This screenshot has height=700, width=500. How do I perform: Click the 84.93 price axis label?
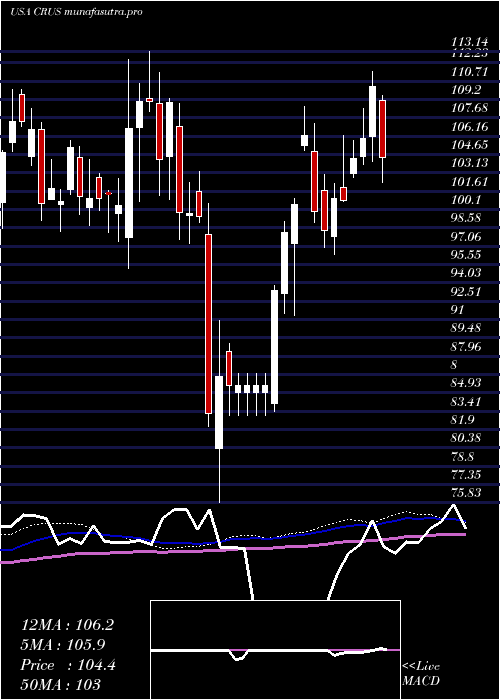point(466,383)
